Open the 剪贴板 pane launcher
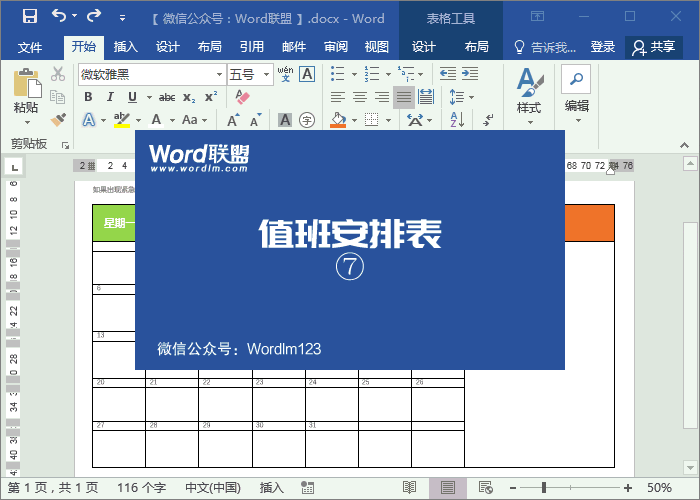The height and width of the screenshot is (500, 700). click(66, 145)
